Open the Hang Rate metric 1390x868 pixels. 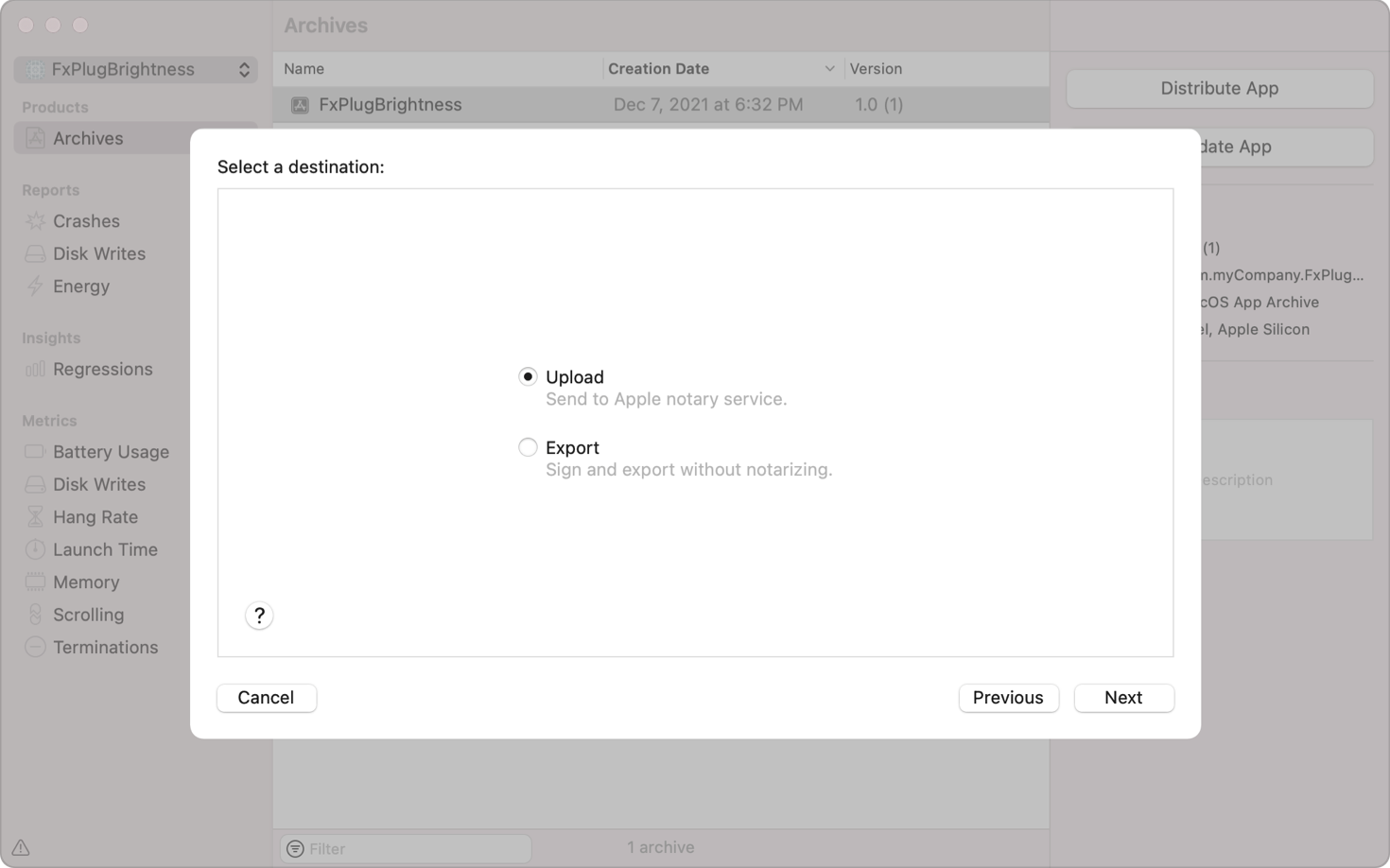35,516
